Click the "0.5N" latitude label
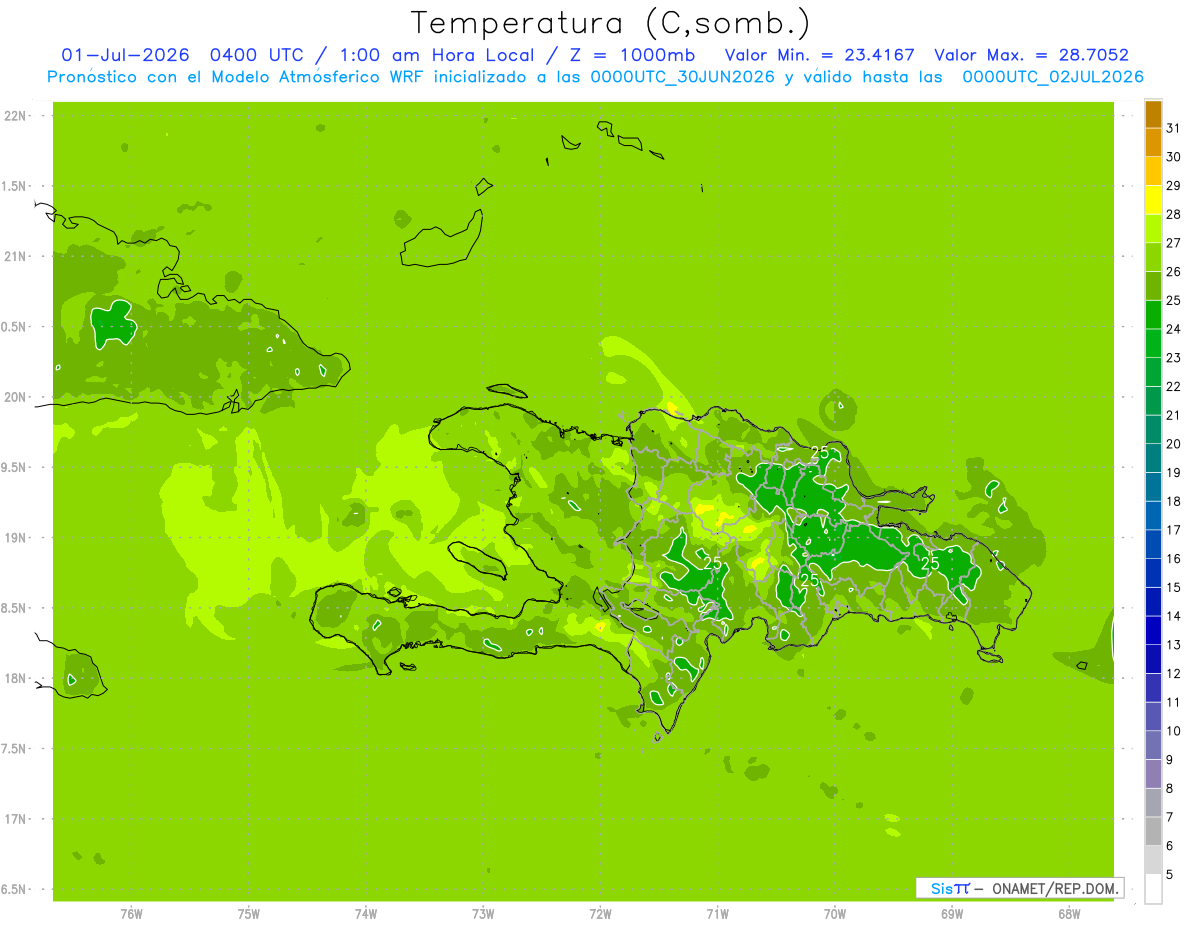 (15, 327)
